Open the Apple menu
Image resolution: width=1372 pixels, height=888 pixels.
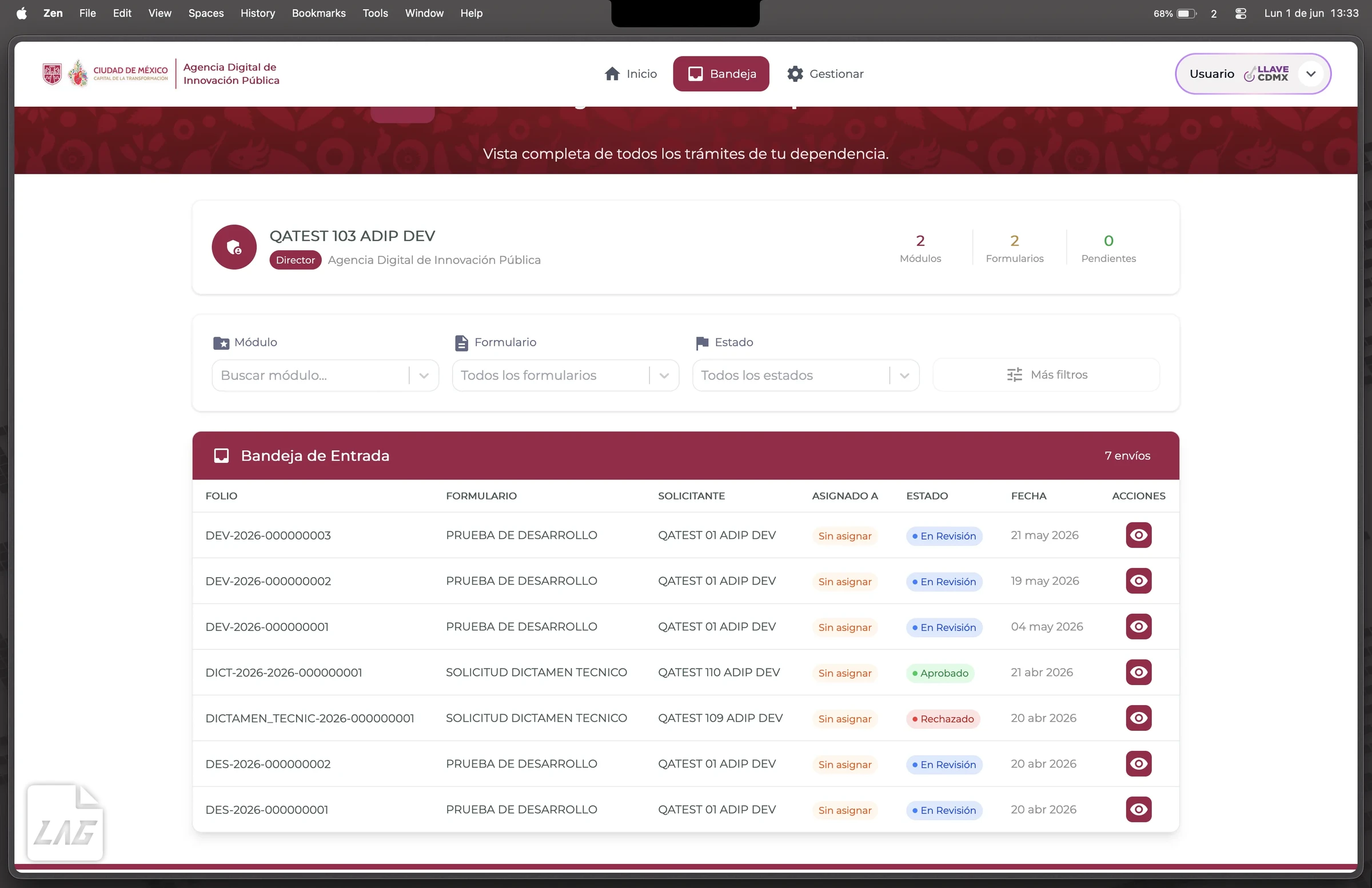pyautogui.click(x=22, y=13)
